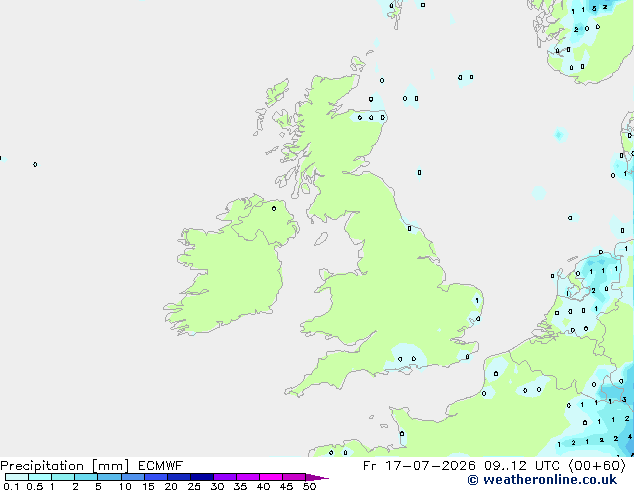Click the Isle of Lewis outline
Screen dimensions: 634x490
click(x=277, y=92)
